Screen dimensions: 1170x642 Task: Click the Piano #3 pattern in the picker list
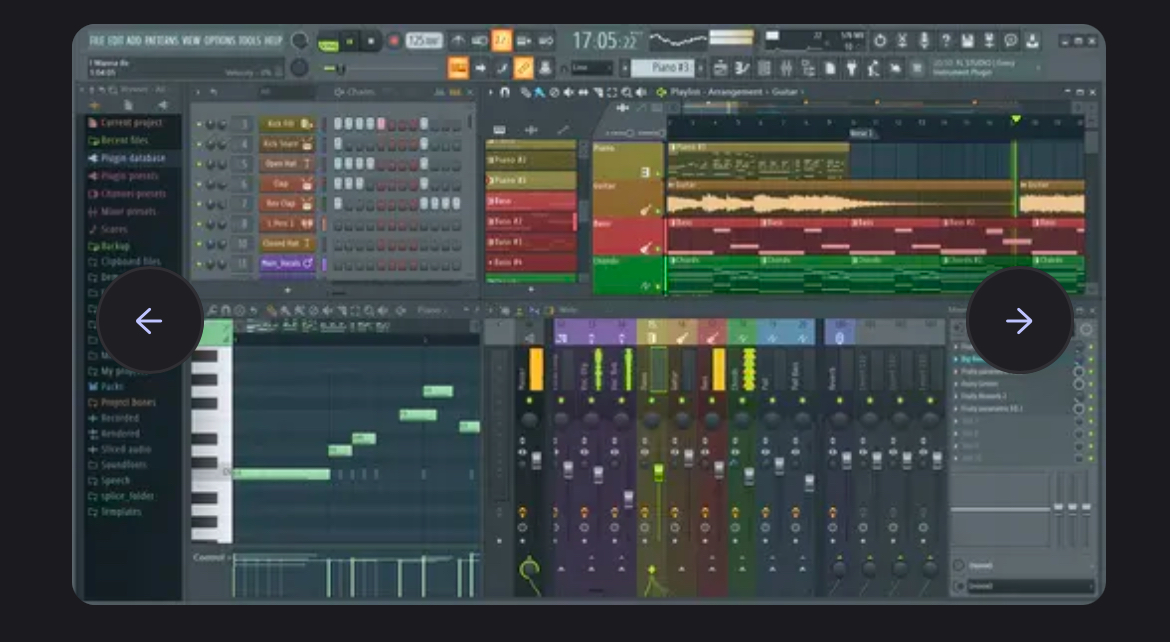[531, 181]
